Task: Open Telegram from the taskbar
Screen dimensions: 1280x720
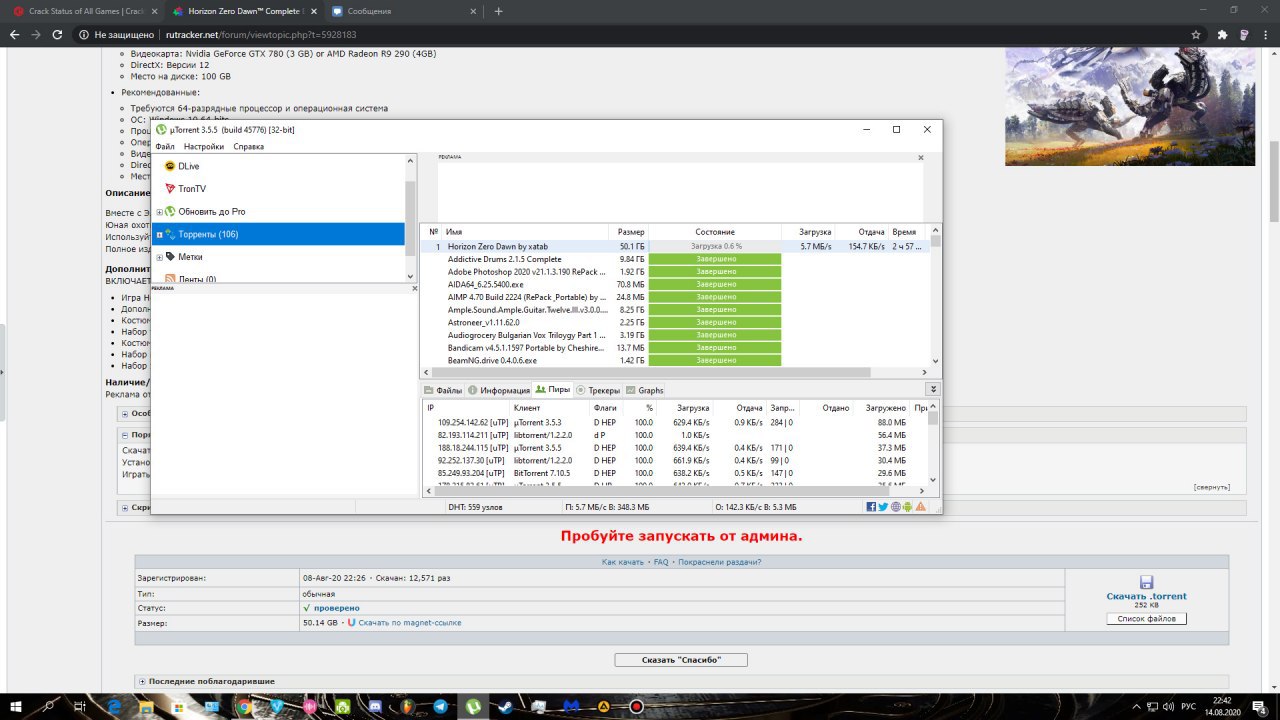Action: coord(441,706)
